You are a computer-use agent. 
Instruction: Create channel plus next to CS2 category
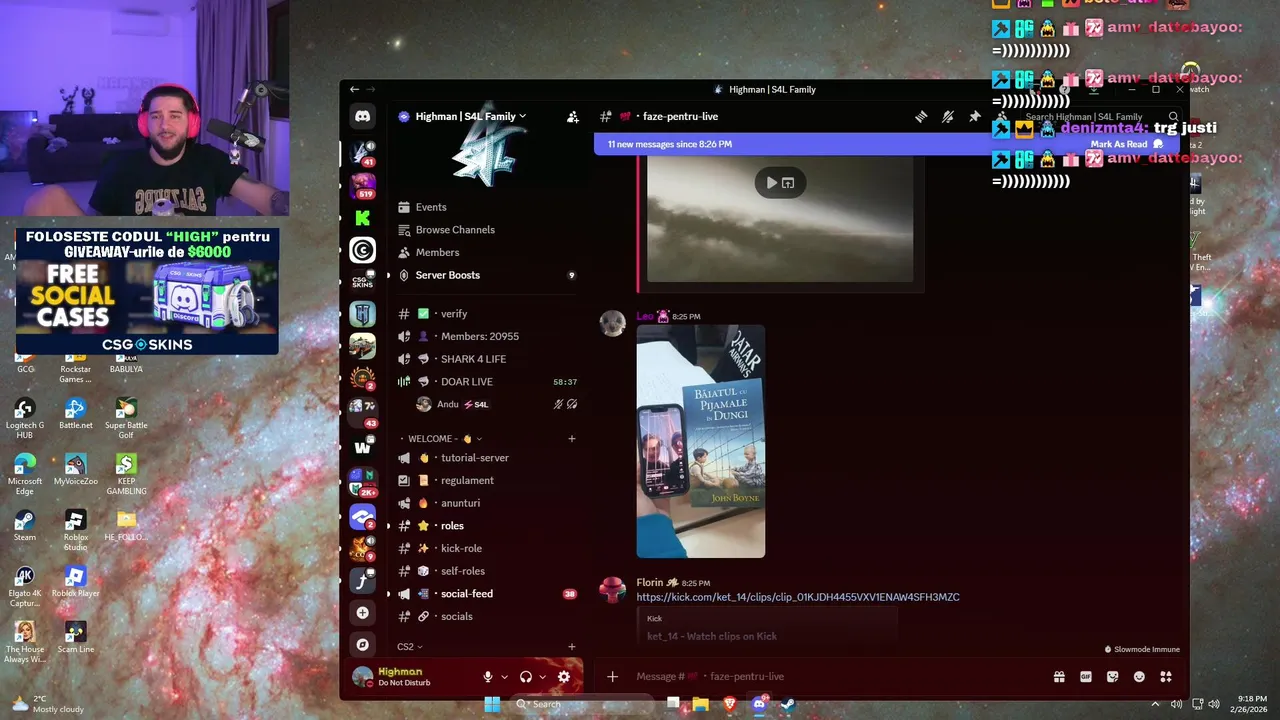coord(572,646)
